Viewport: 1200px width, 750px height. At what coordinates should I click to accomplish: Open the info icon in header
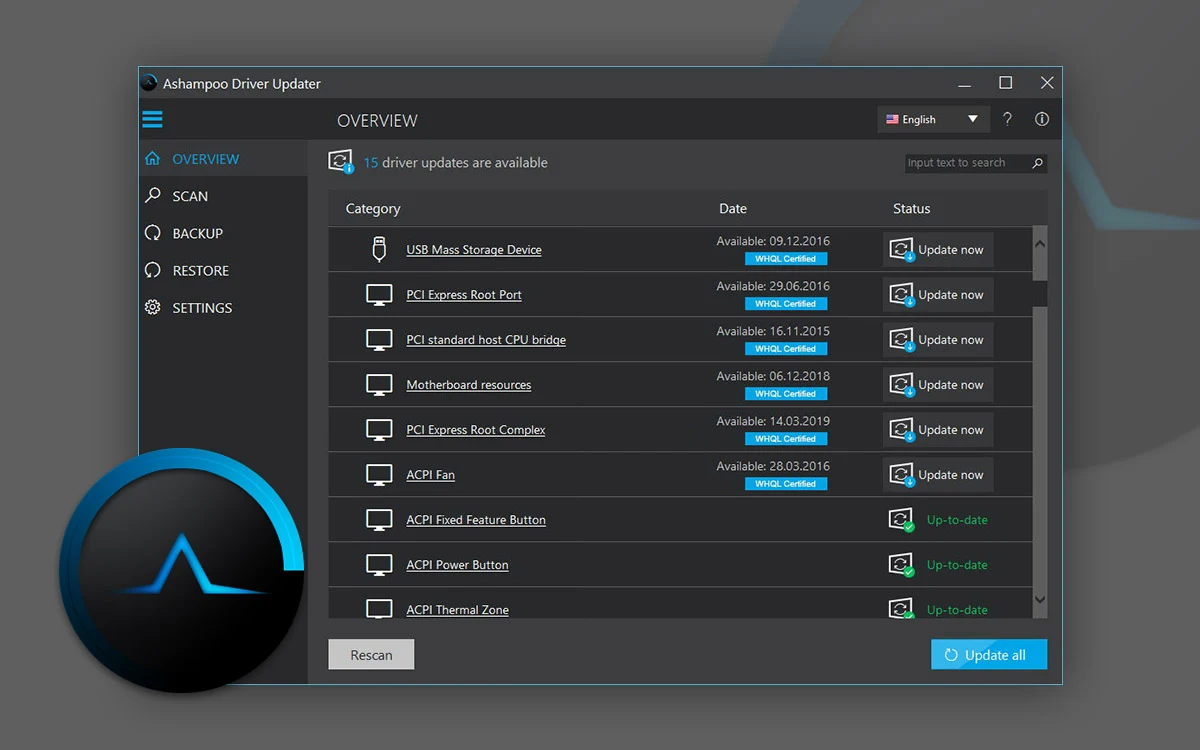click(x=1042, y=119)
